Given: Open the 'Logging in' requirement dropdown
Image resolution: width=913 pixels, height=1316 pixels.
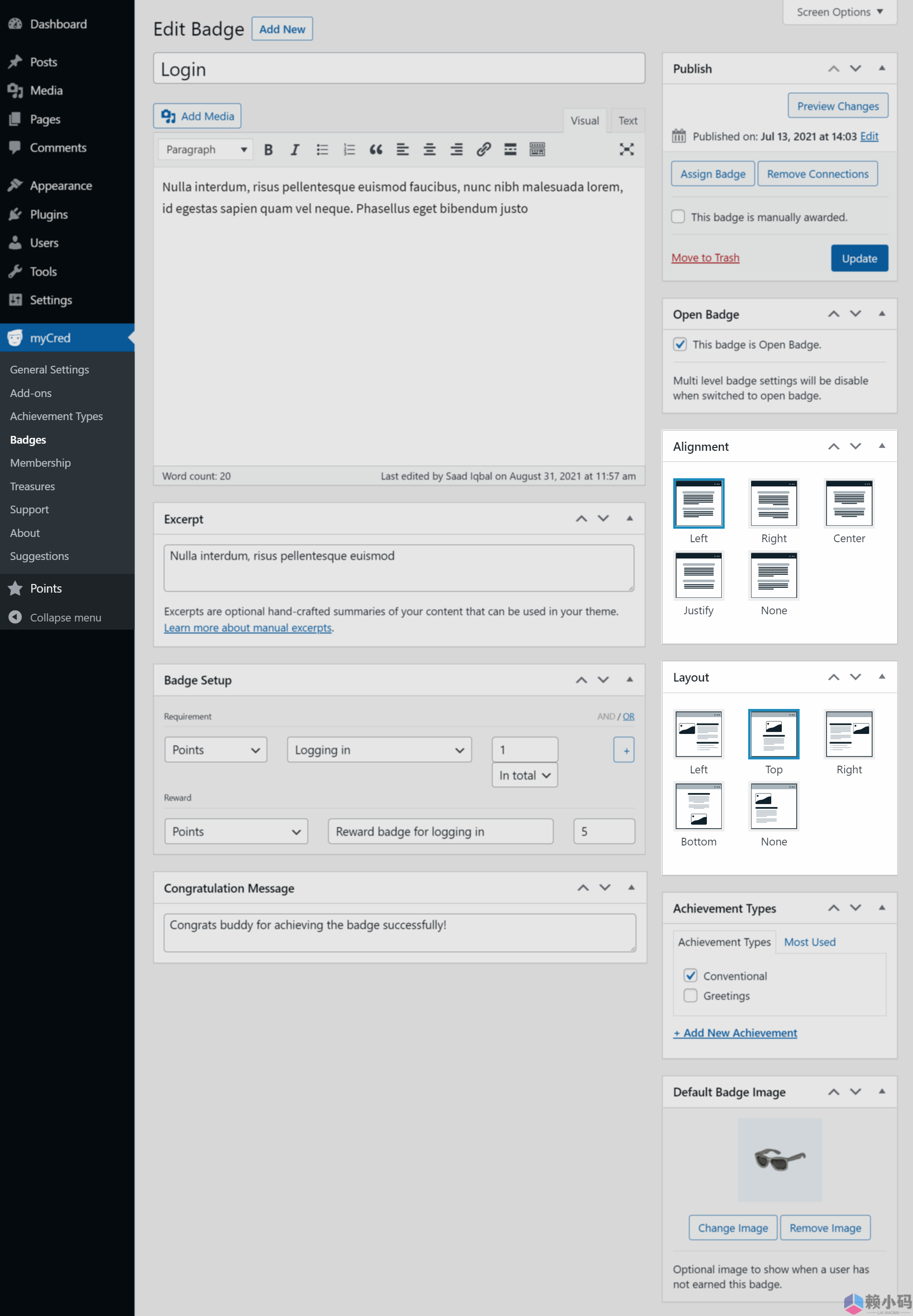Looking at the screenshot, I should [x=379, y=750].
